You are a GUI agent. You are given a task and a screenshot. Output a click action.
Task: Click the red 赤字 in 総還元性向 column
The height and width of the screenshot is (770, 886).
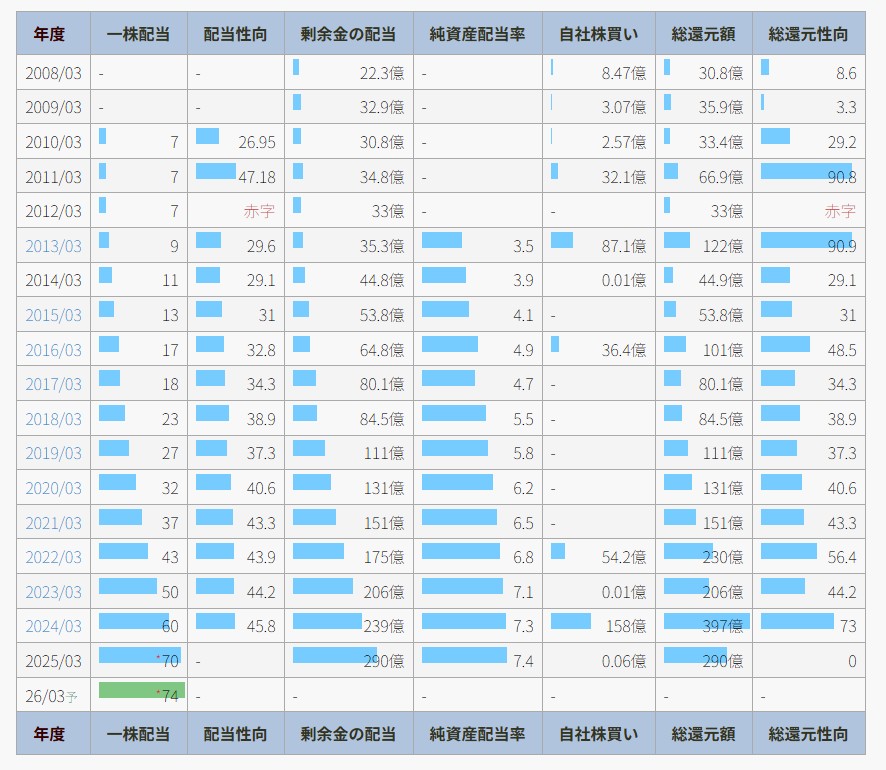click(x=840, y=211)
